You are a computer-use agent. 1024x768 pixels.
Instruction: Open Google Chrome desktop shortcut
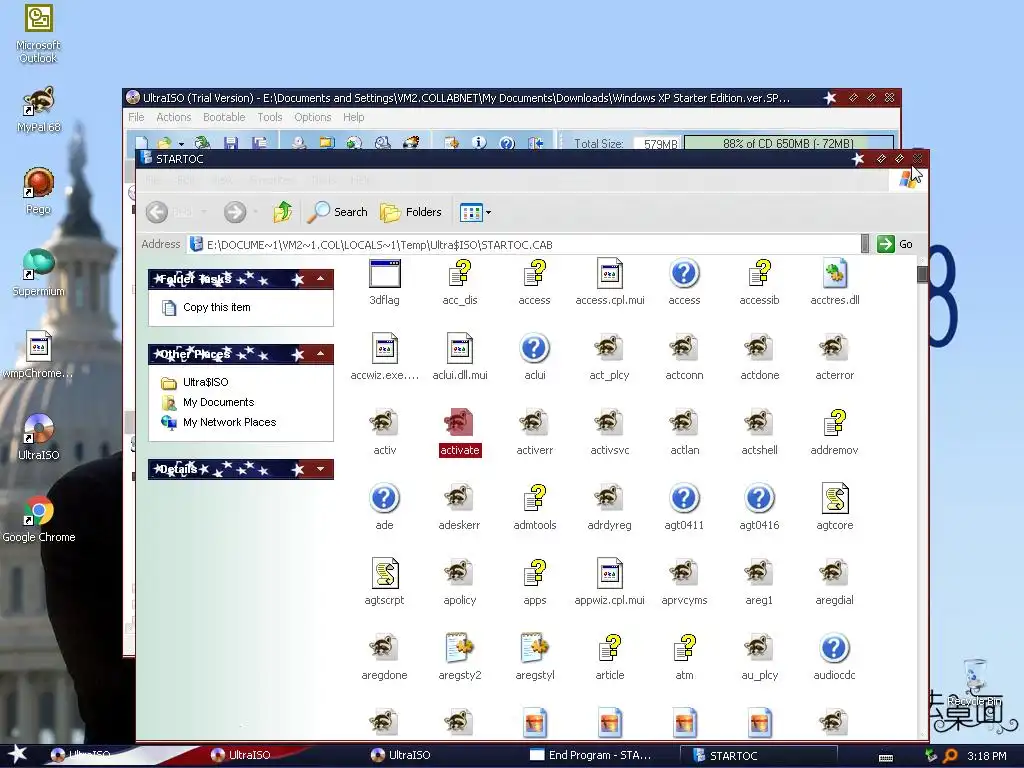[x=39, y=520]
